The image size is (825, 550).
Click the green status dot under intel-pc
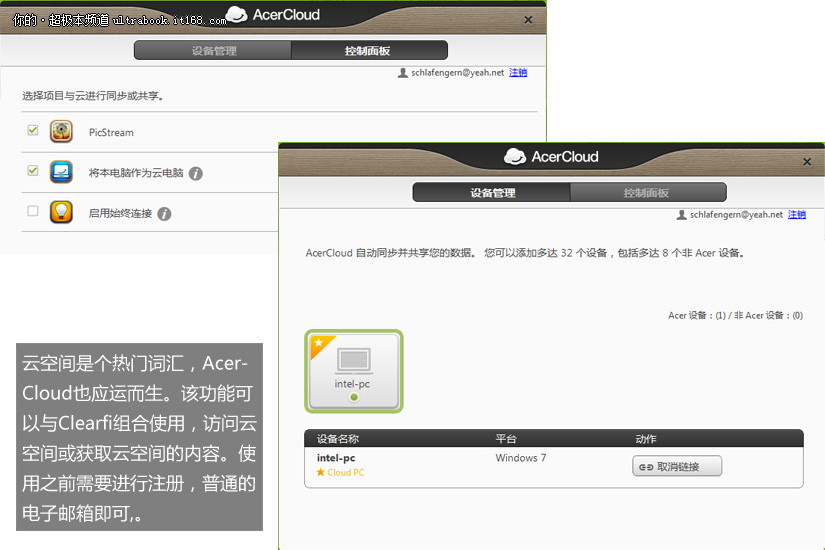coord(354,398)
